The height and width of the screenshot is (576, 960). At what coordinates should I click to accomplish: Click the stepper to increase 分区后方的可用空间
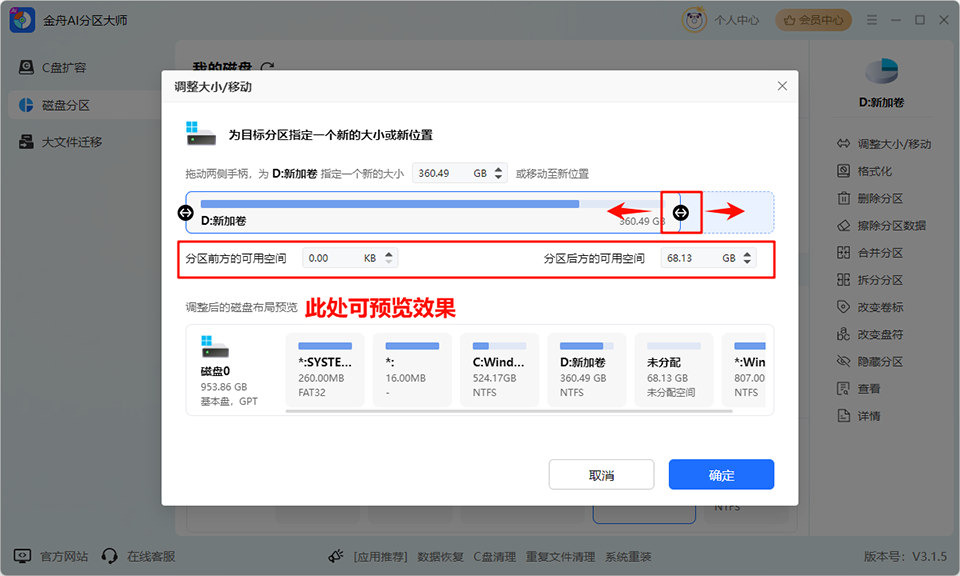[746, 253]
